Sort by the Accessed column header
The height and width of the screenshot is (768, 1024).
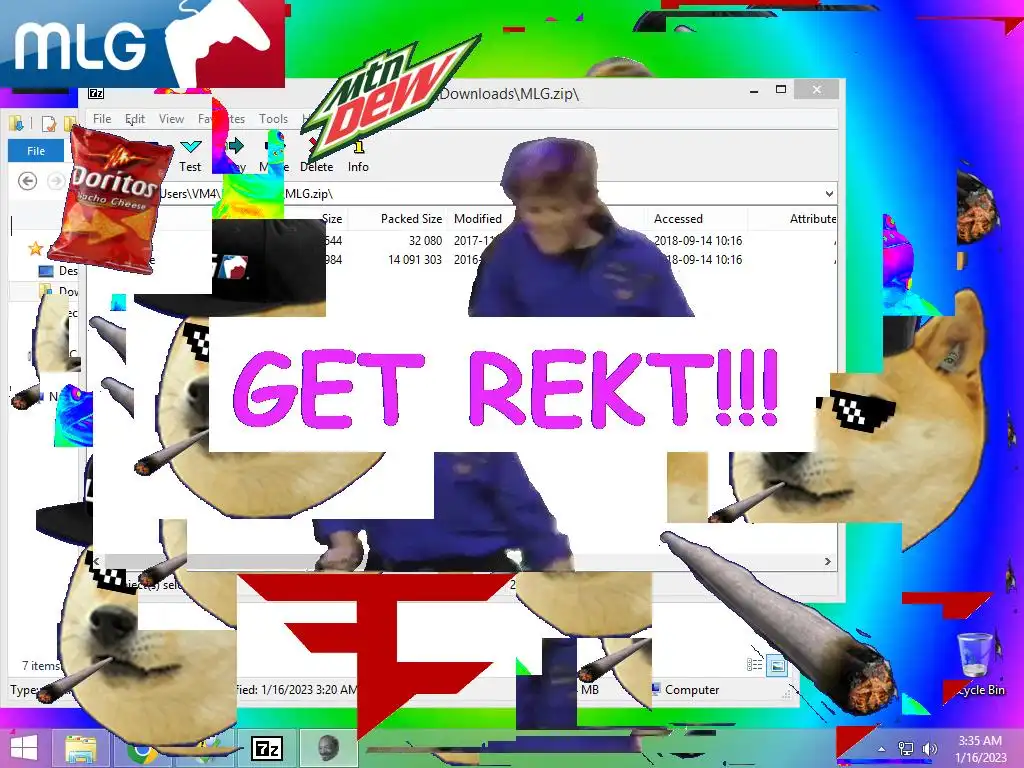click(679, 219)
